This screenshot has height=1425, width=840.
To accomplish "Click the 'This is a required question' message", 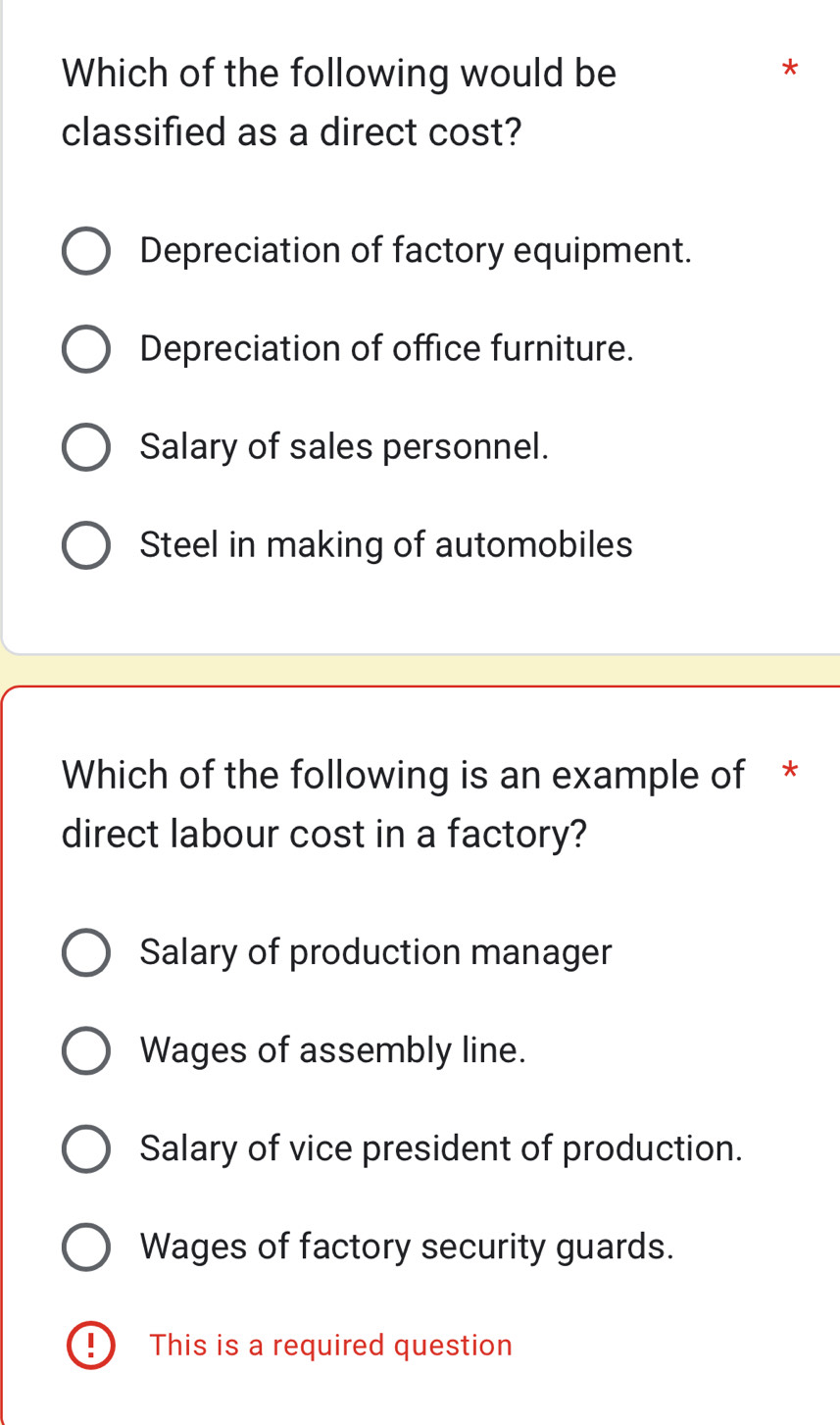I will click(x=330, y=1346).
